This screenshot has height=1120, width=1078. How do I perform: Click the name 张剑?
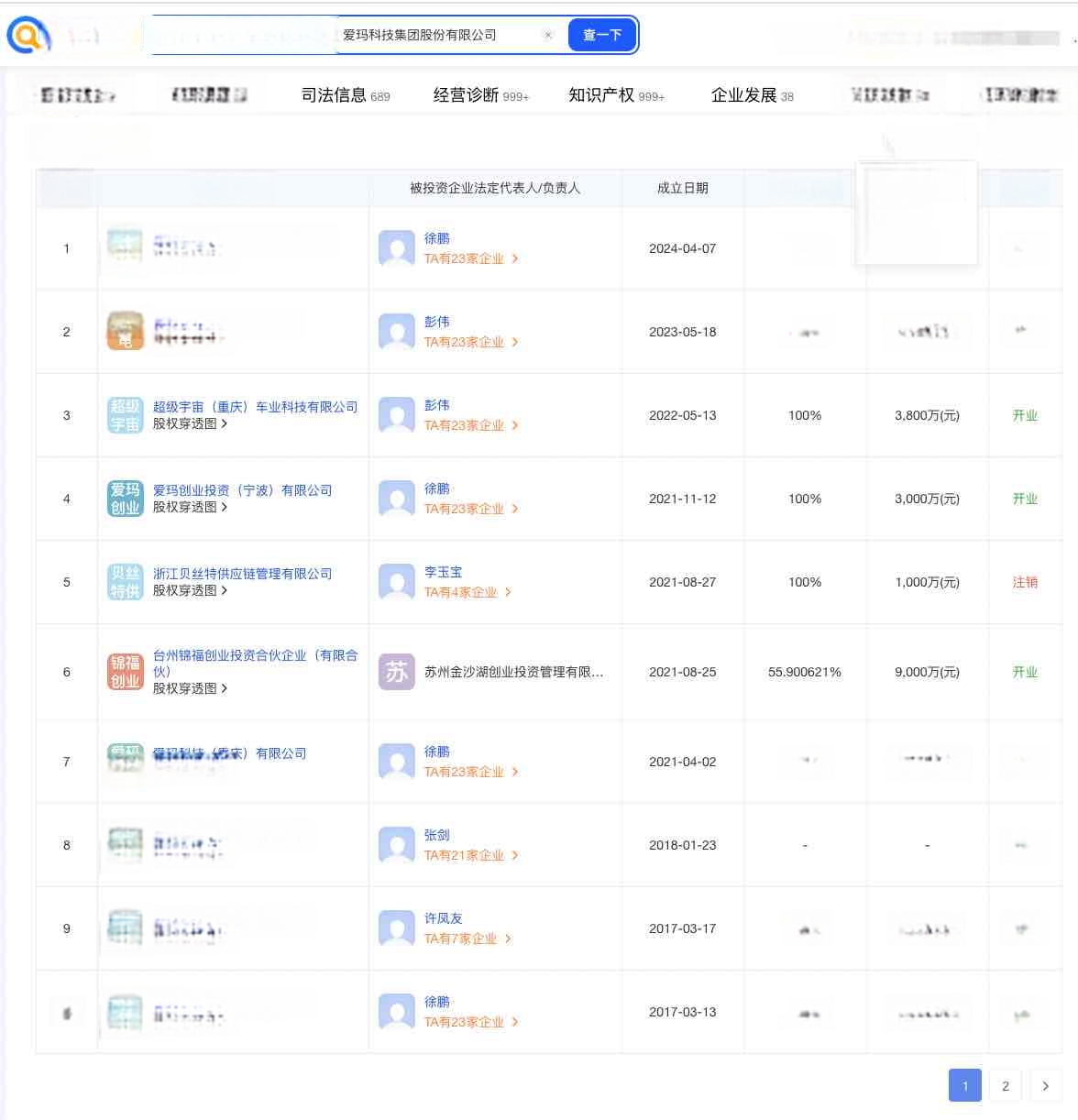point(436,835)
